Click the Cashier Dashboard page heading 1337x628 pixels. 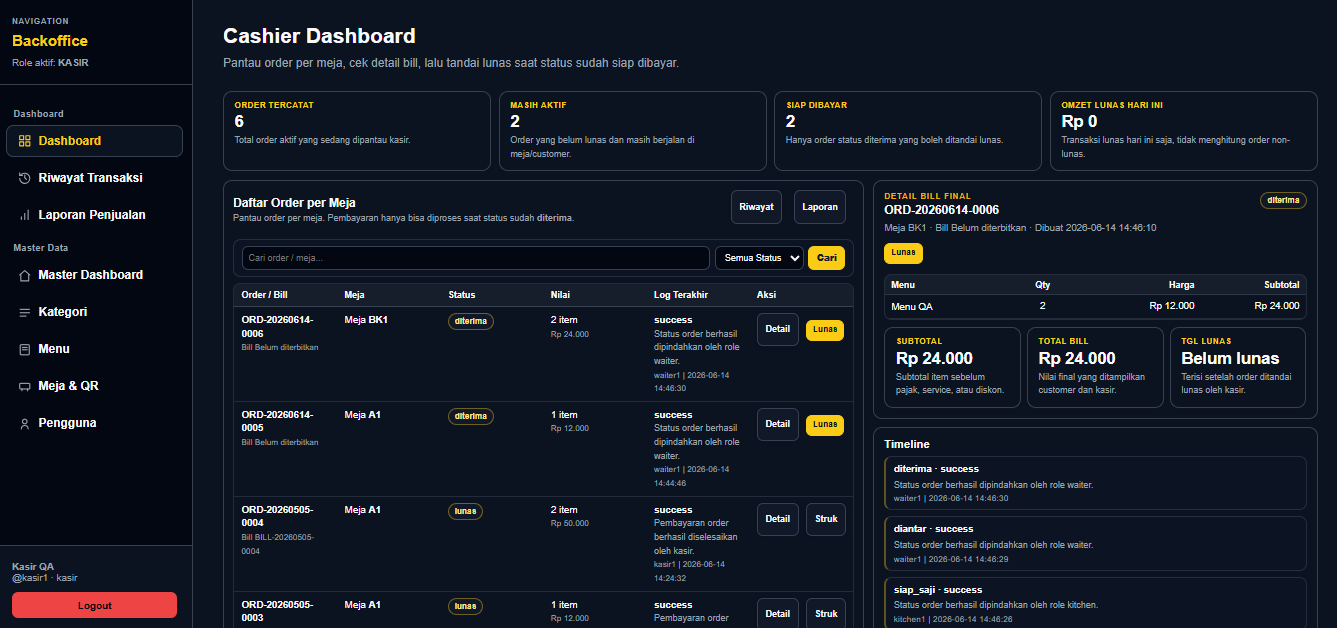319,37
